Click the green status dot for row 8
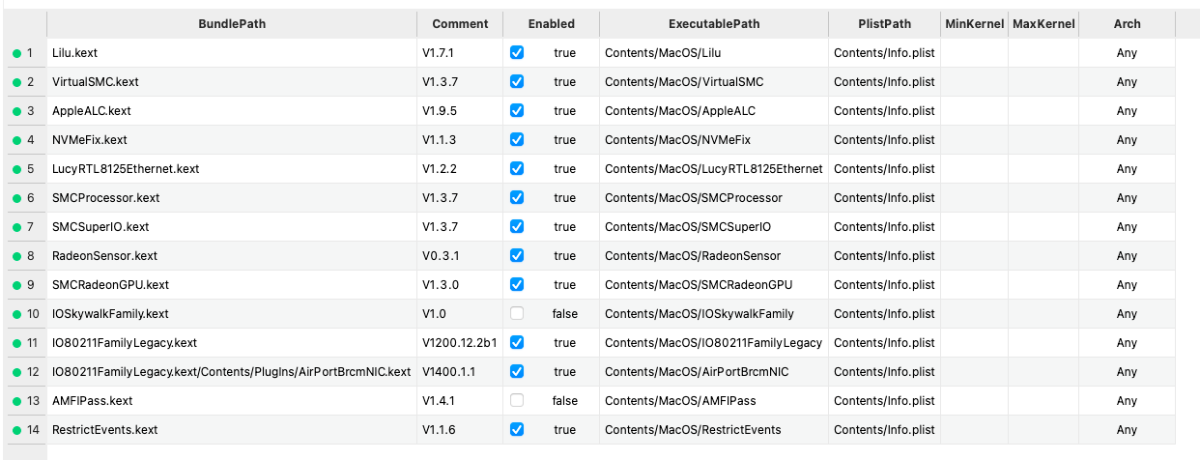1200x460 pixels. point(17,256)
